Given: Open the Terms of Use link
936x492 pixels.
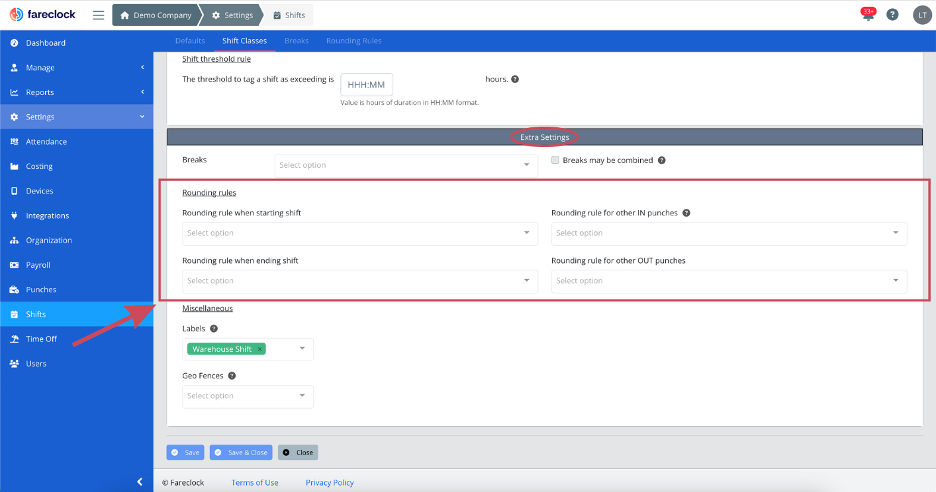Looking at the screenshot, I should click(255, 482).
